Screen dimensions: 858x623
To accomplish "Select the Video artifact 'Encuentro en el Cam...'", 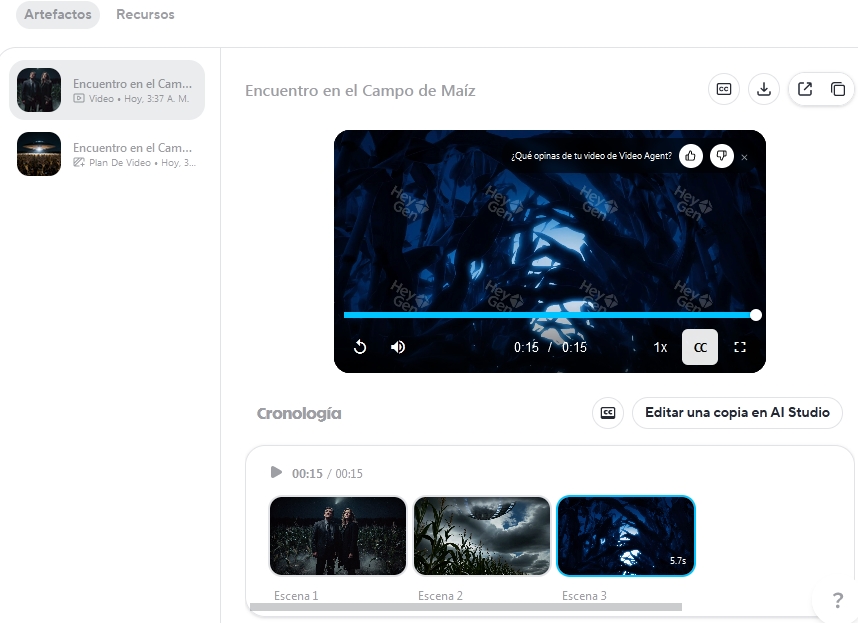I will point(107,90).
